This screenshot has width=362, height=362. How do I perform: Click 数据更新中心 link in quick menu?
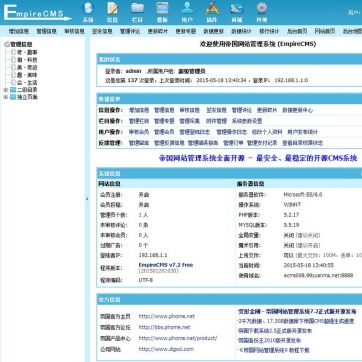click(298, 110)
